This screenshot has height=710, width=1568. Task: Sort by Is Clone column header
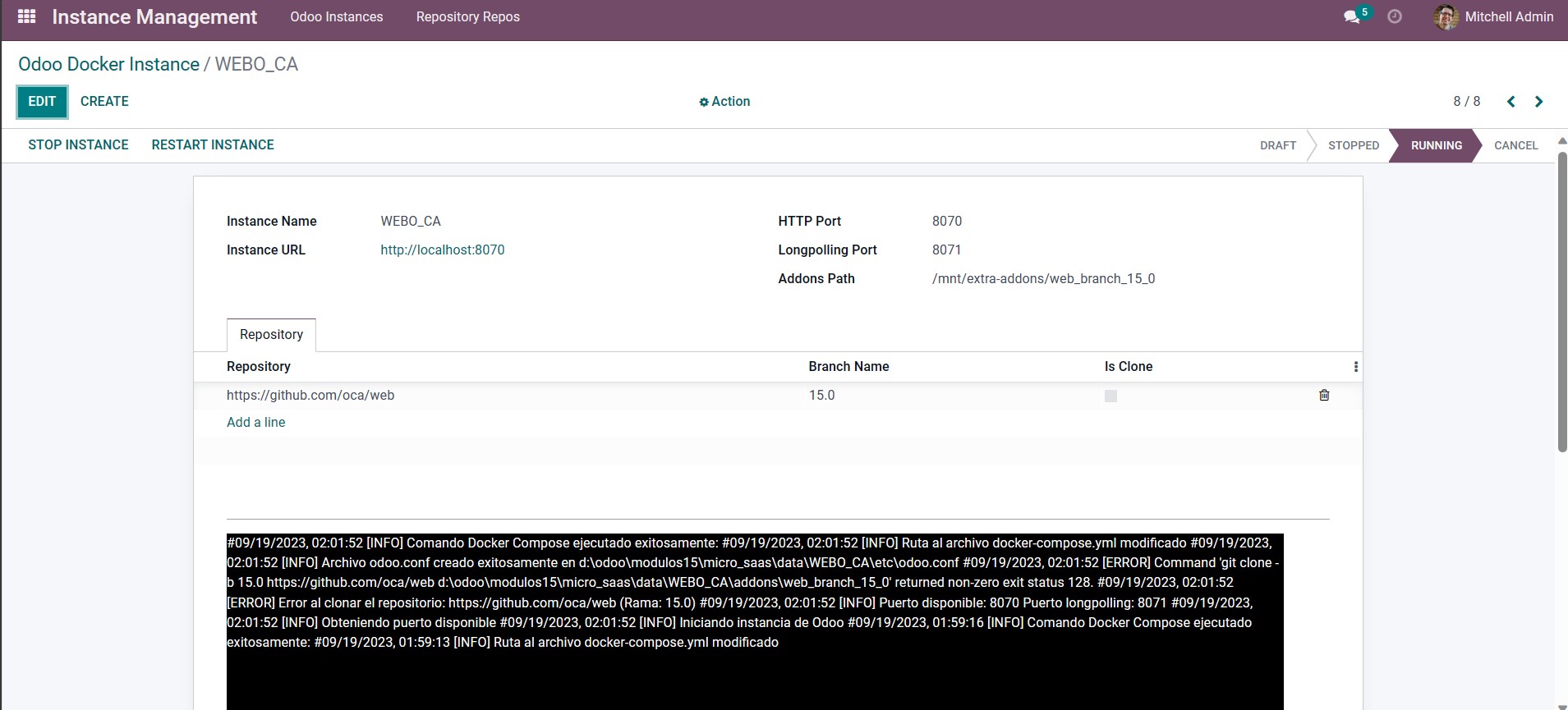pyautogui.click(x=1129, y=367)
